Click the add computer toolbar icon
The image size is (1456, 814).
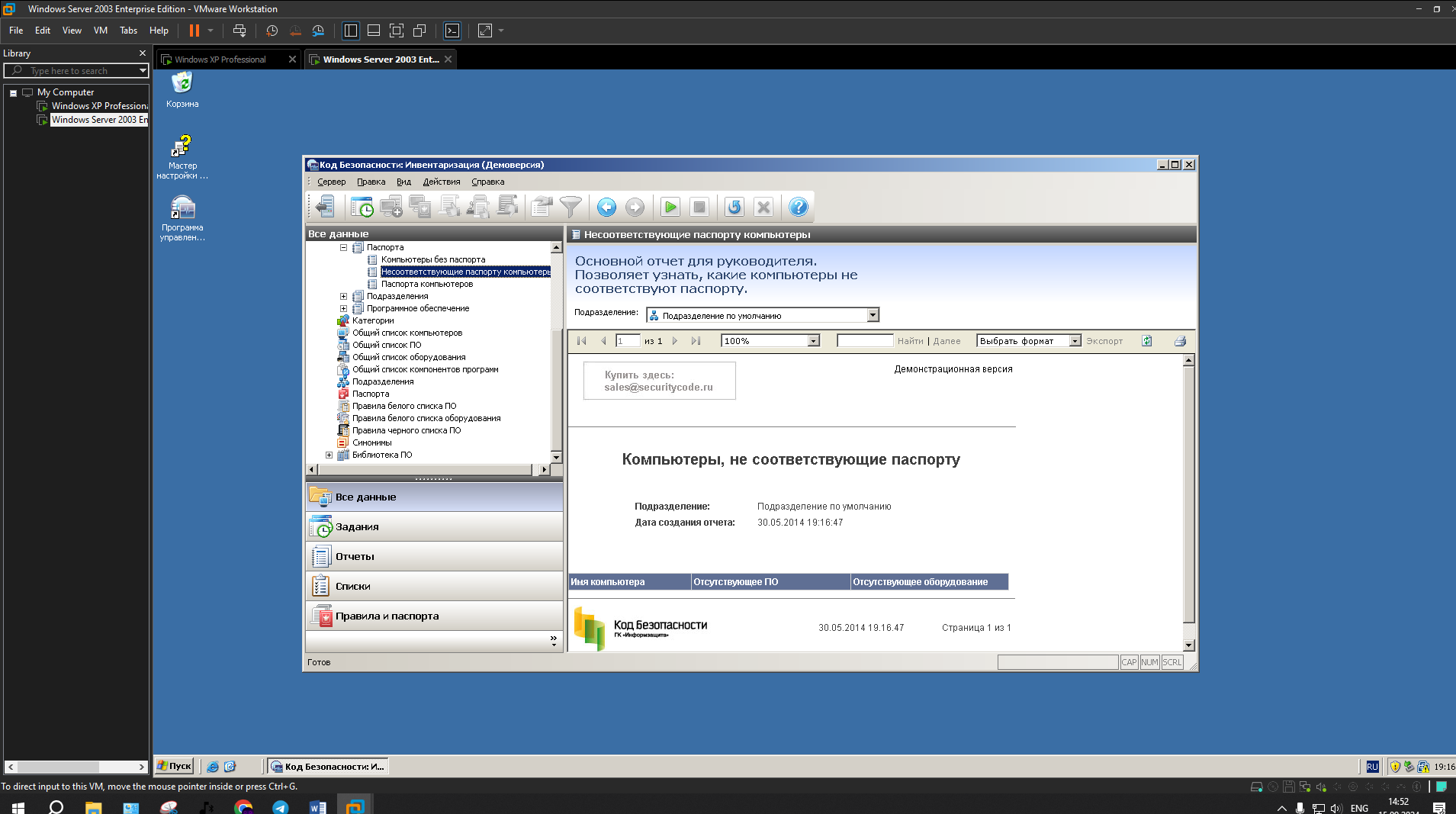(x=391, y=207)
